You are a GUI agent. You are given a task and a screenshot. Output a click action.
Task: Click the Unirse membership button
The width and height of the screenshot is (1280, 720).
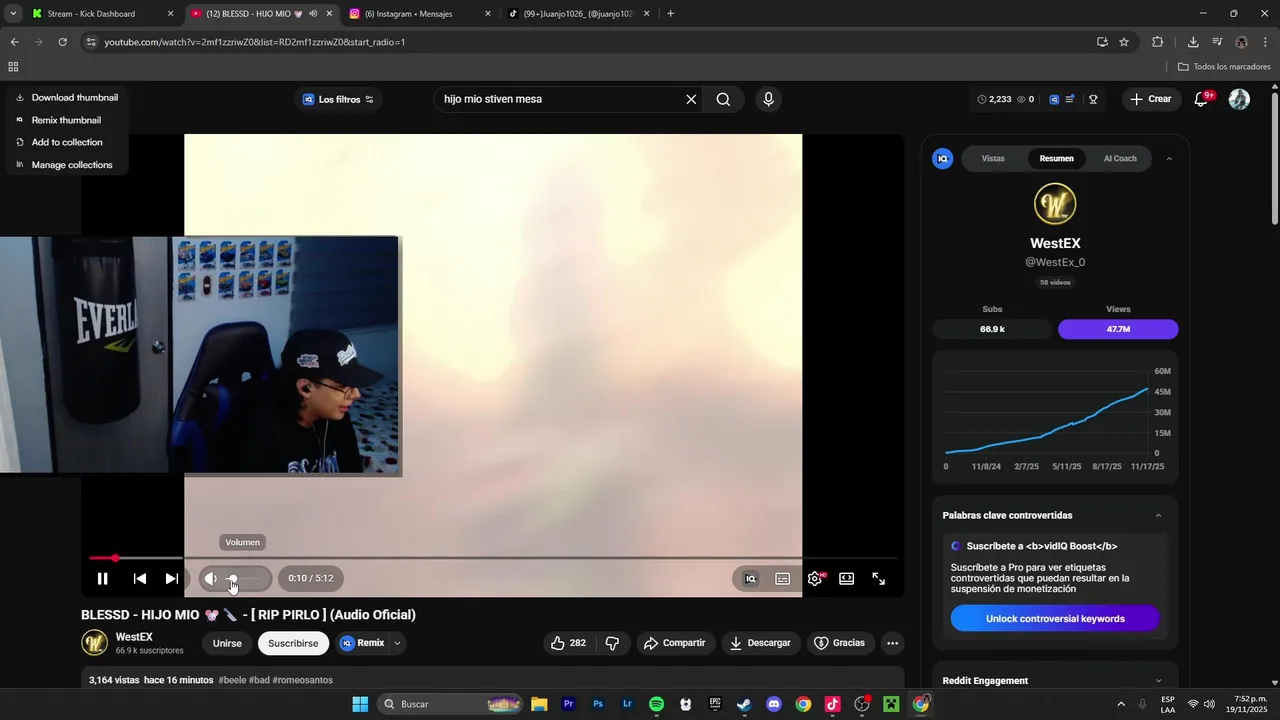227,643
